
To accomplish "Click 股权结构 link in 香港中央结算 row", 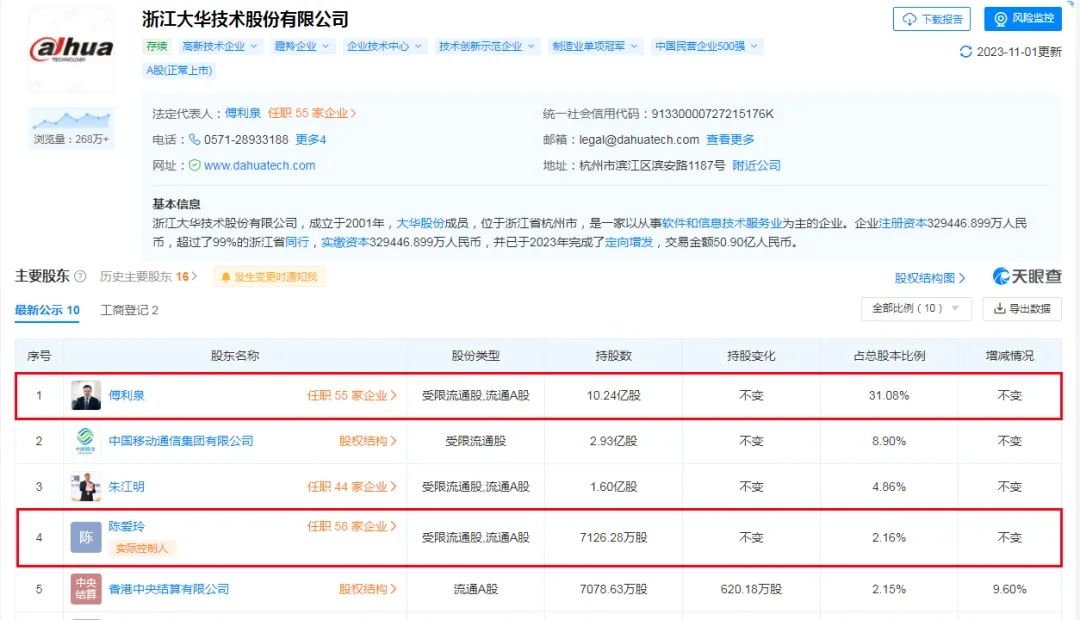I will click(x=368, y=589).
